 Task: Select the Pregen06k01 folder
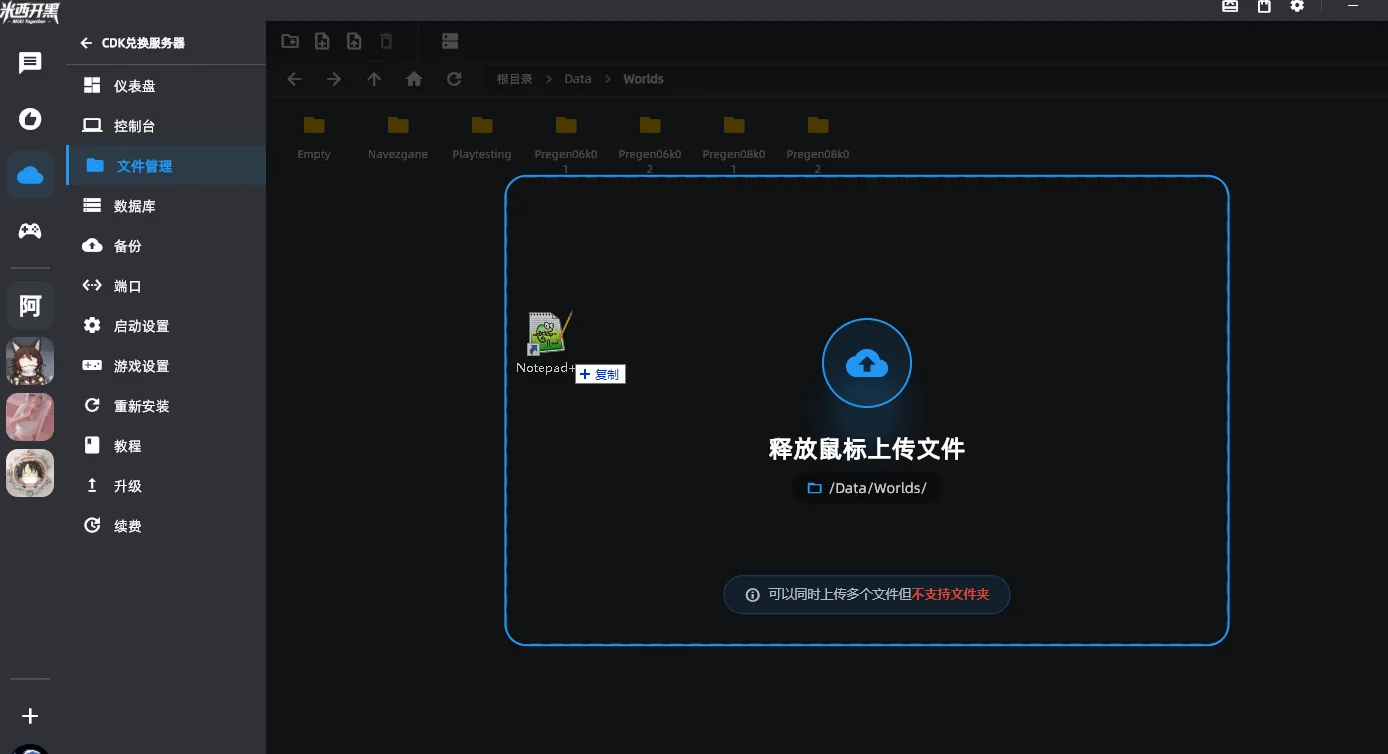click(x=566, y=143)
